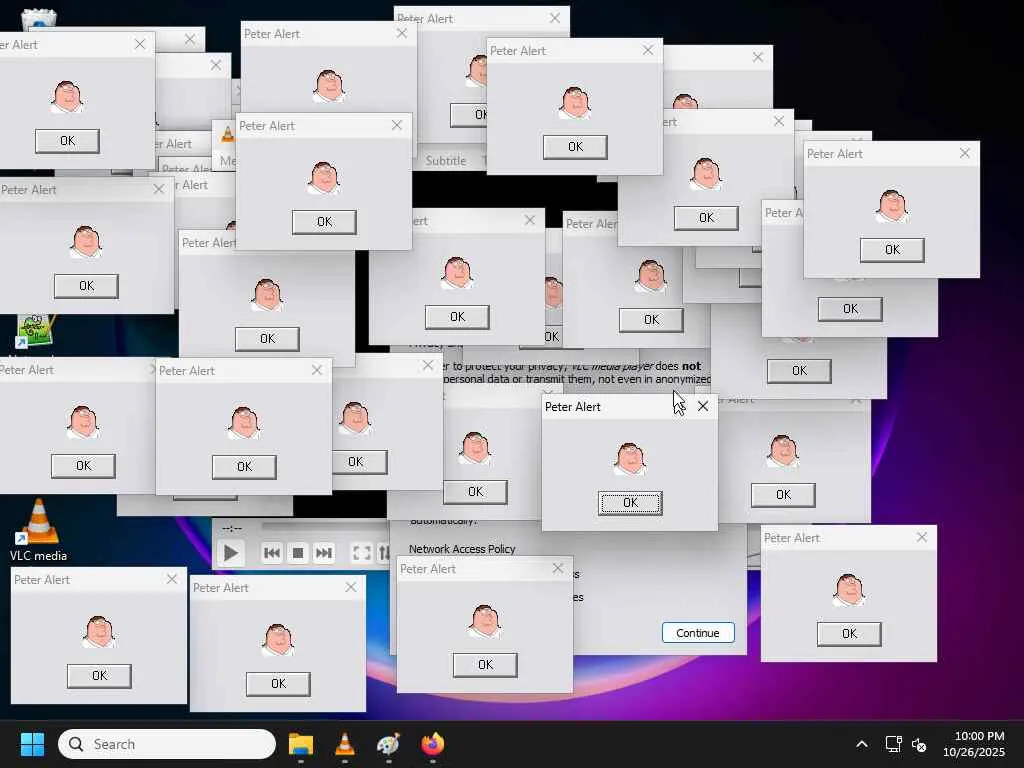
Task: Close the active Peter Alert dialog with black title
Action: [703, 406]
